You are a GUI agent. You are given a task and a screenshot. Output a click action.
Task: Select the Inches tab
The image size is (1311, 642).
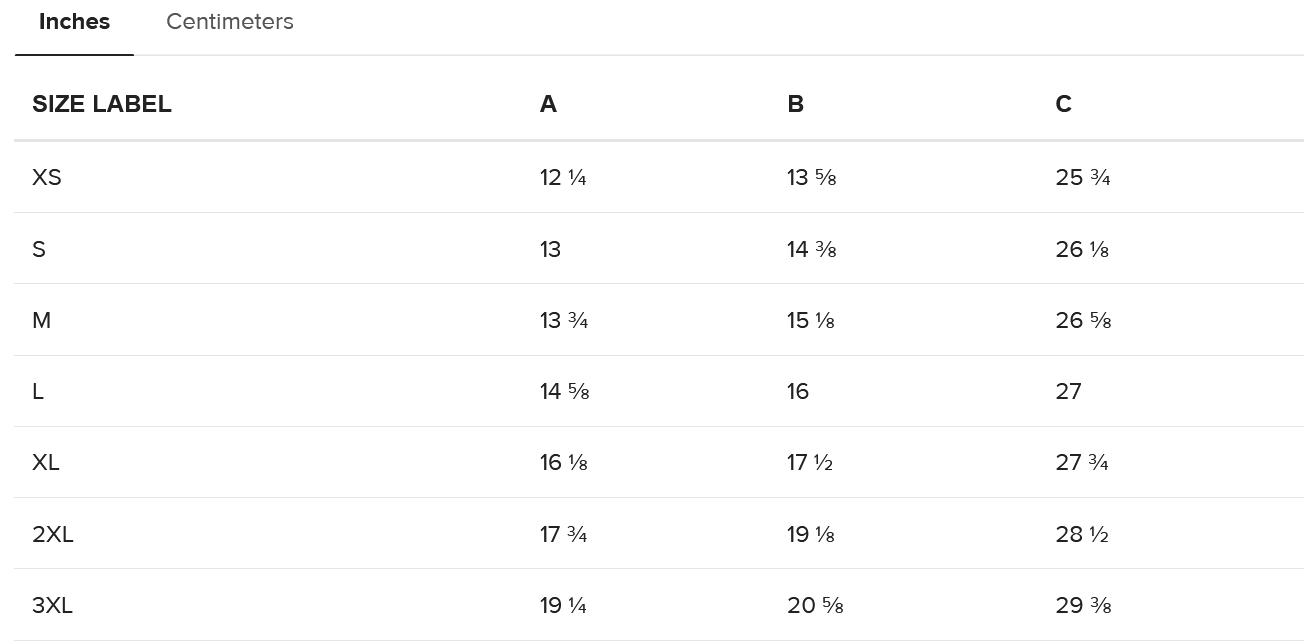[74, 22]
